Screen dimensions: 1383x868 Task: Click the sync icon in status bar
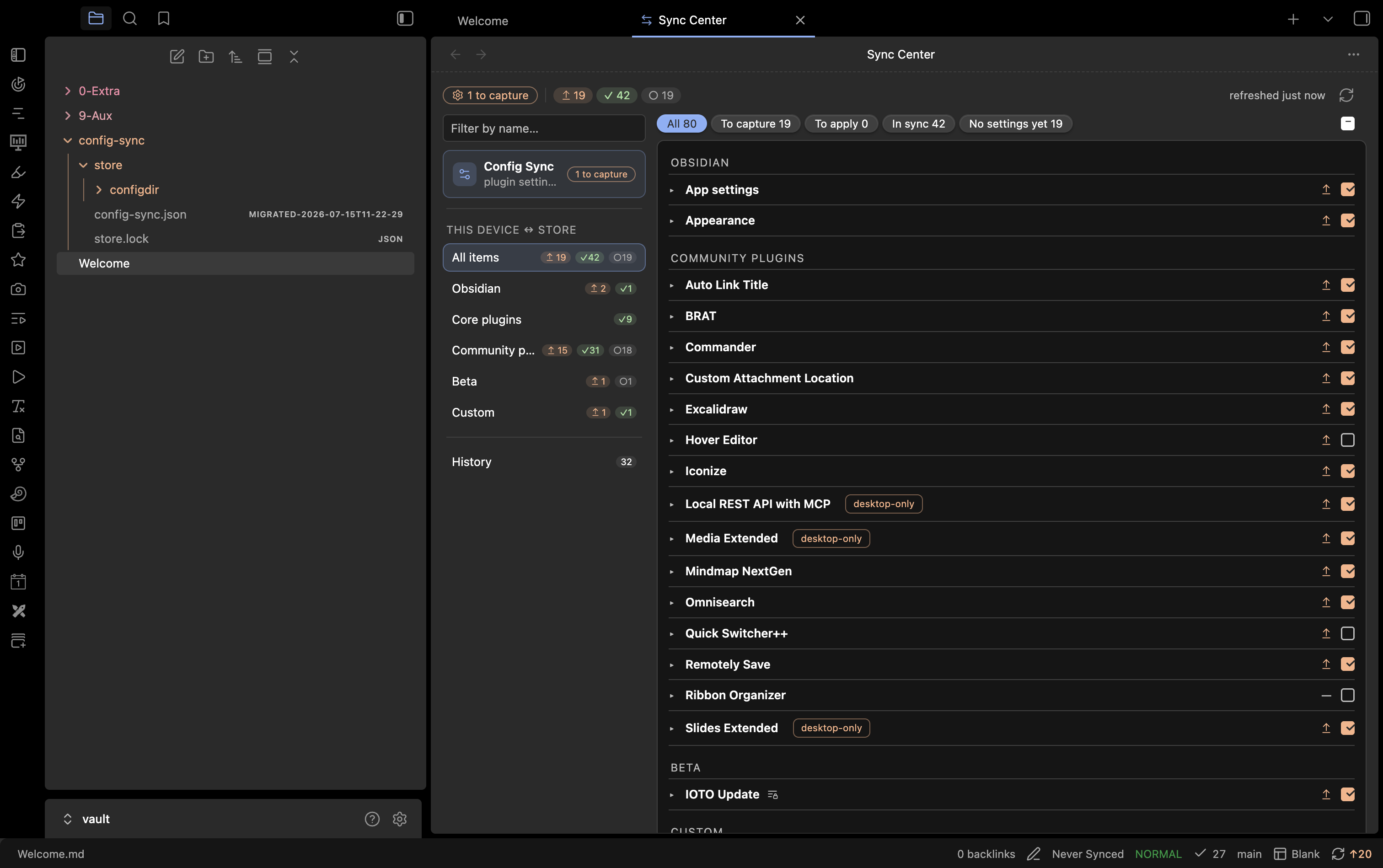[x=1338, y=854]
